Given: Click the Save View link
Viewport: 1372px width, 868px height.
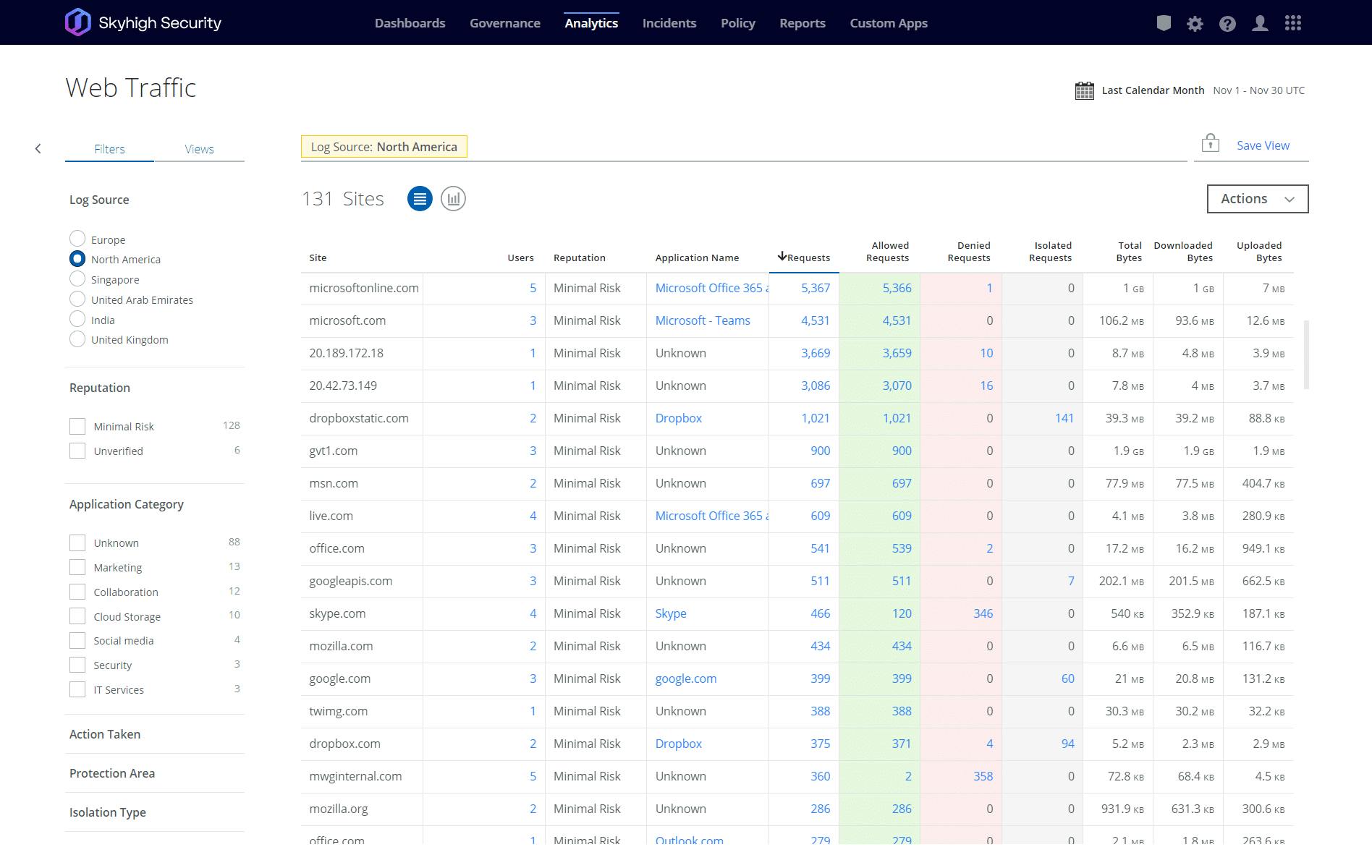Looking at the screenshot, I should [x=1263, y=145].
